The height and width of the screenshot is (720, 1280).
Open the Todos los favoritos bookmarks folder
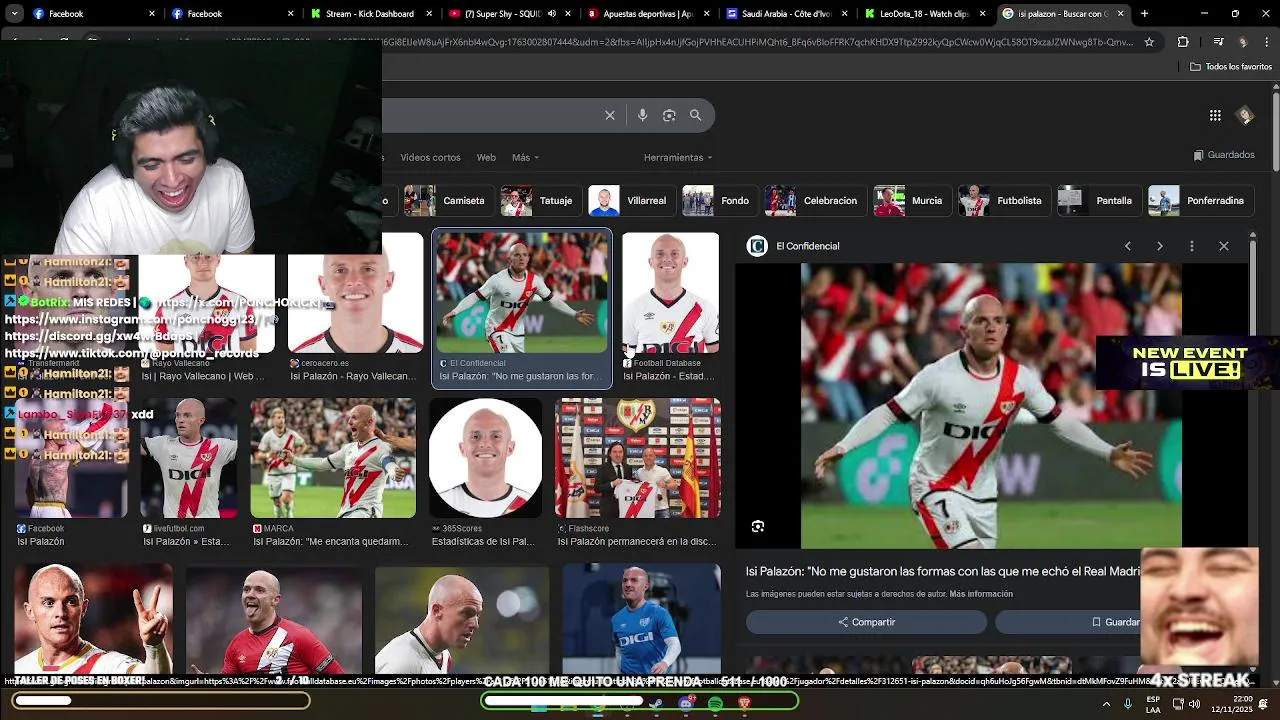1230,67
